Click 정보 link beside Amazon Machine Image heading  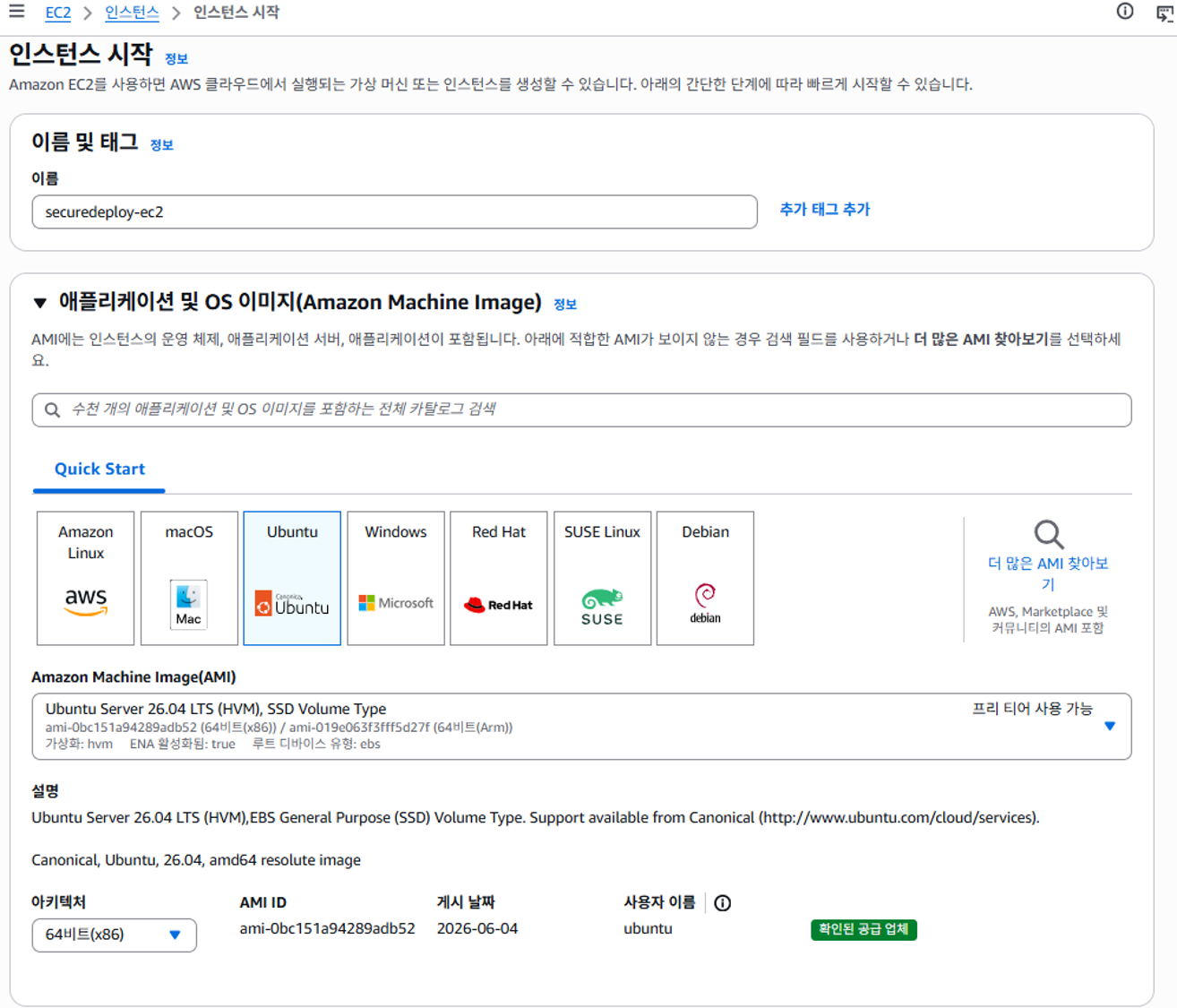click(x=565, y=305)
